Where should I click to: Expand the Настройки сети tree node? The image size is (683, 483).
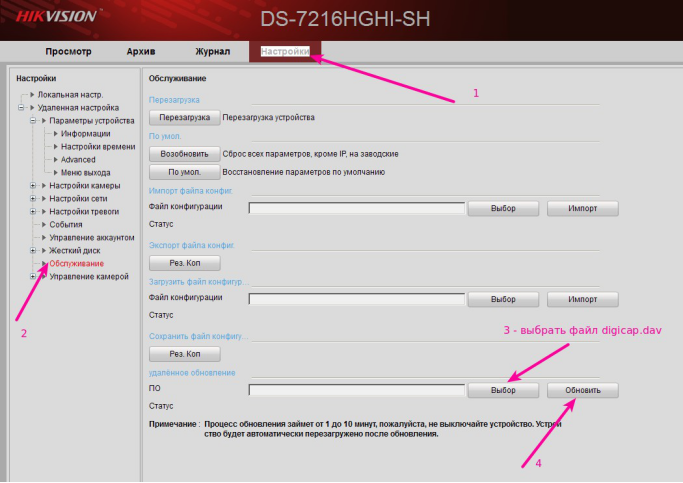[33, 198]
